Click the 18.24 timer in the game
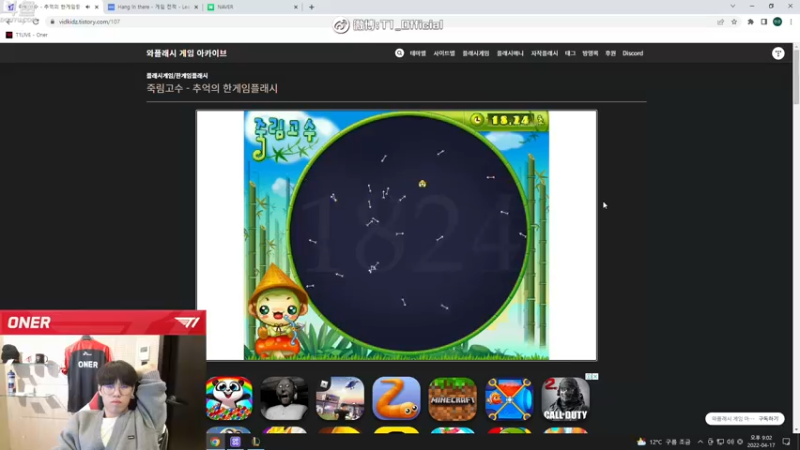 pos(510,120)
